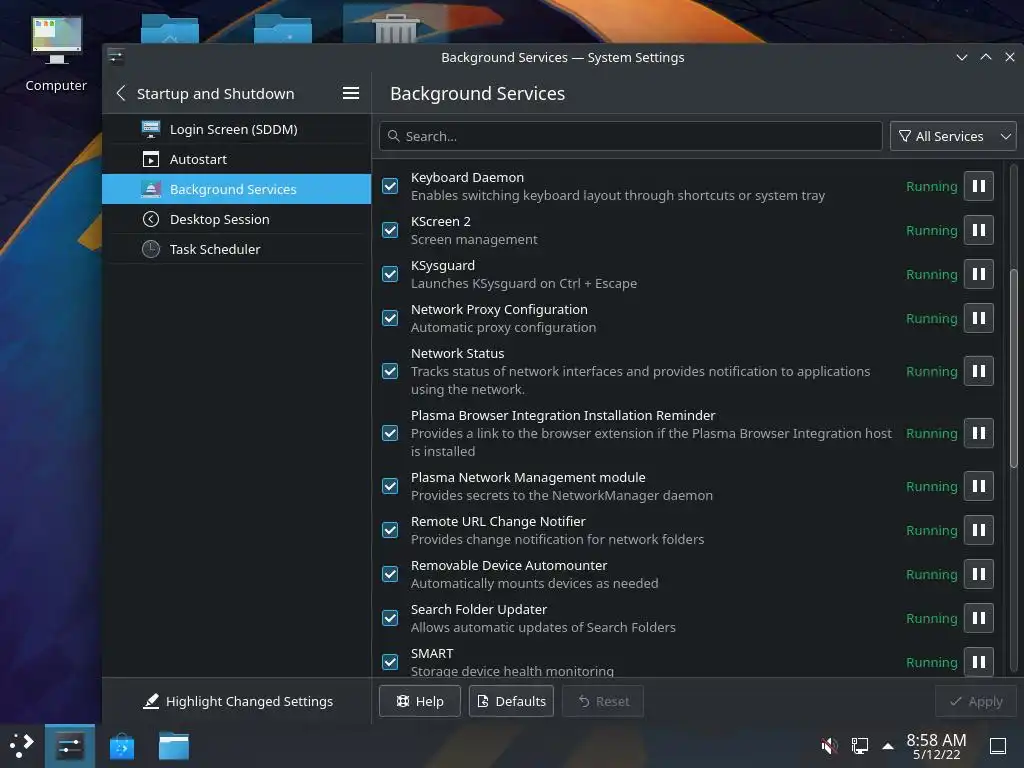This screenshot has width=1024, height=768.
Task: Click Running status for Network Status
Action: (931, 372)
